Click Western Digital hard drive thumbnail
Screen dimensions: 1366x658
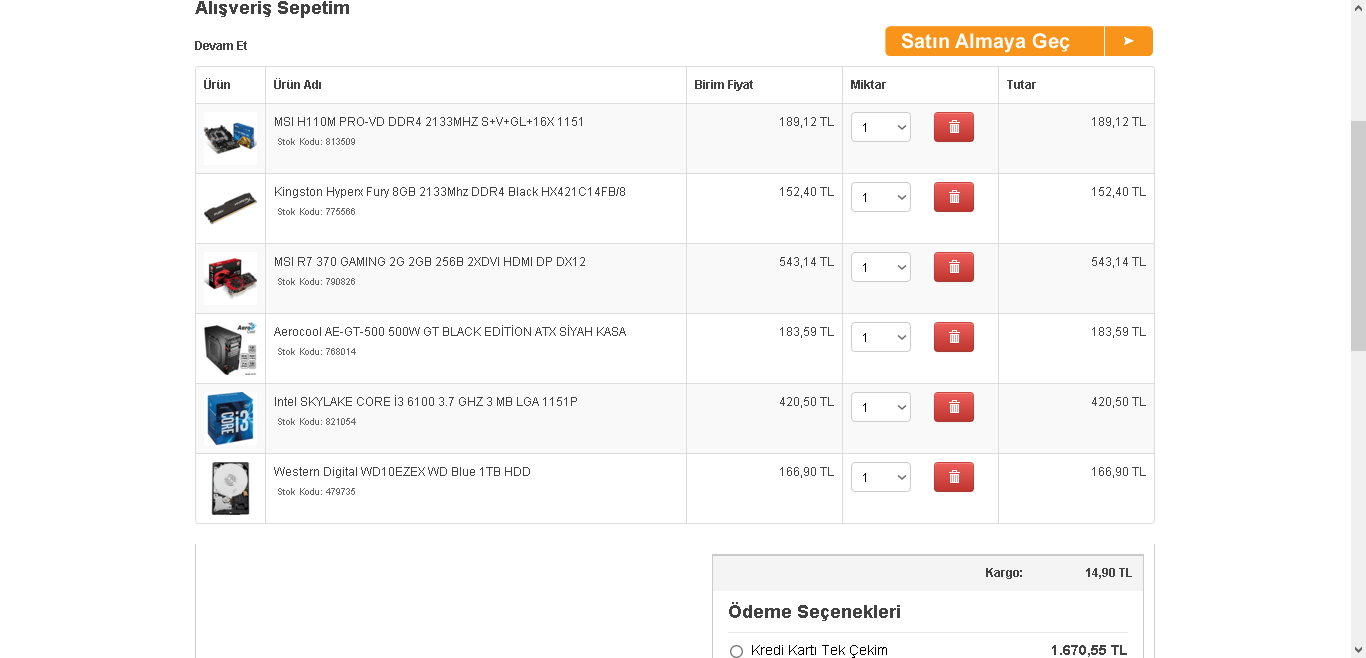coord(230,488)
